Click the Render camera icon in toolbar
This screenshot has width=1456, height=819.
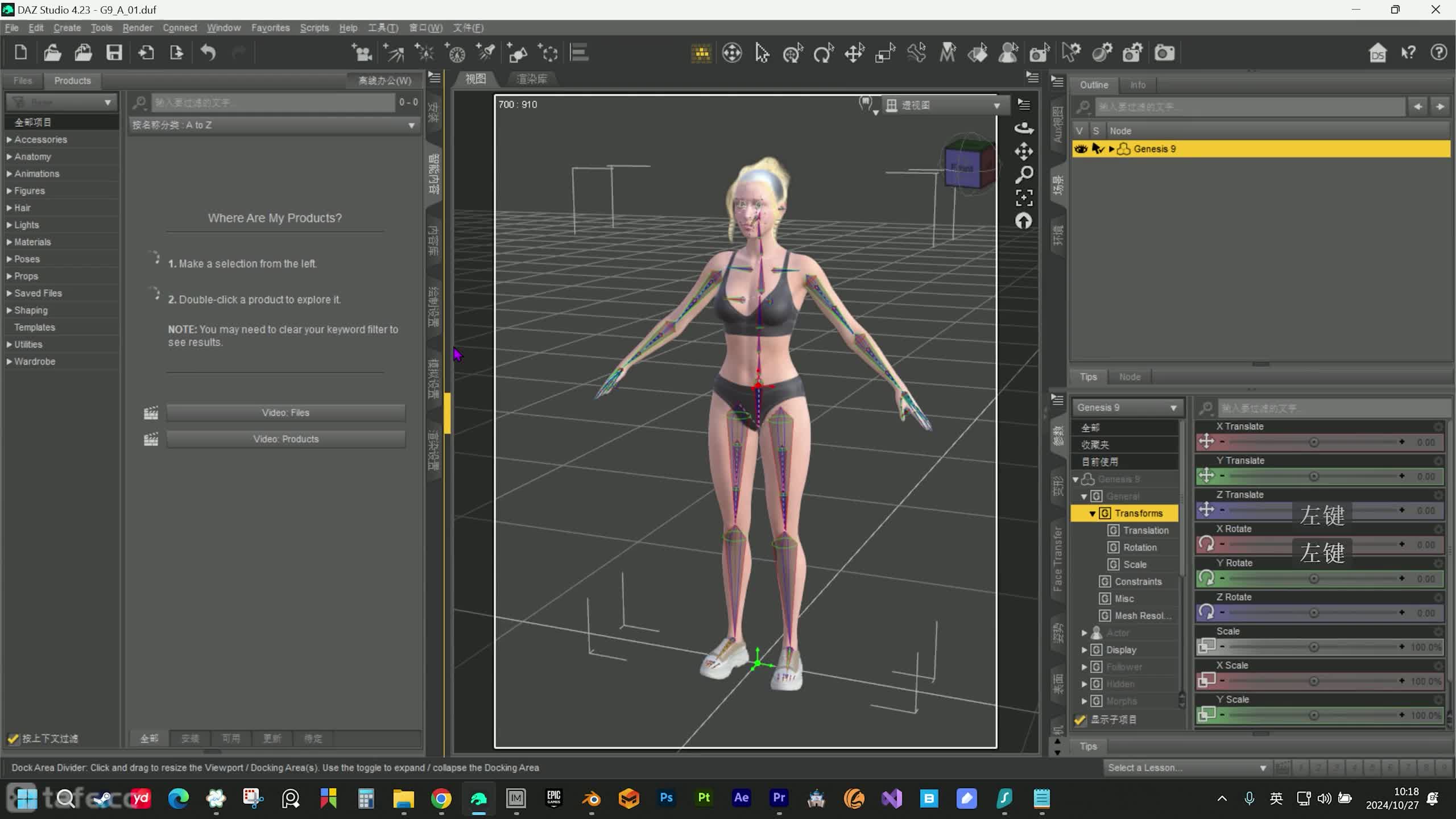tap(1164, 53)
